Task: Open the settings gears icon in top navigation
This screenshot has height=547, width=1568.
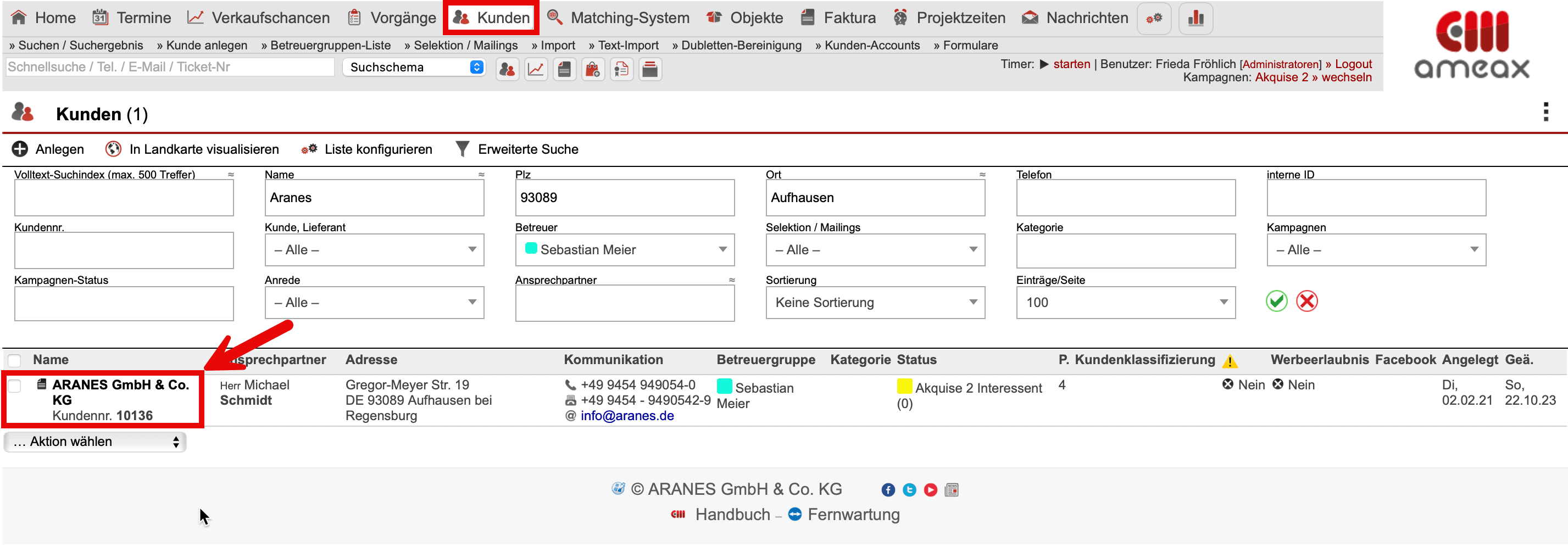Action: pos(1154,18)
